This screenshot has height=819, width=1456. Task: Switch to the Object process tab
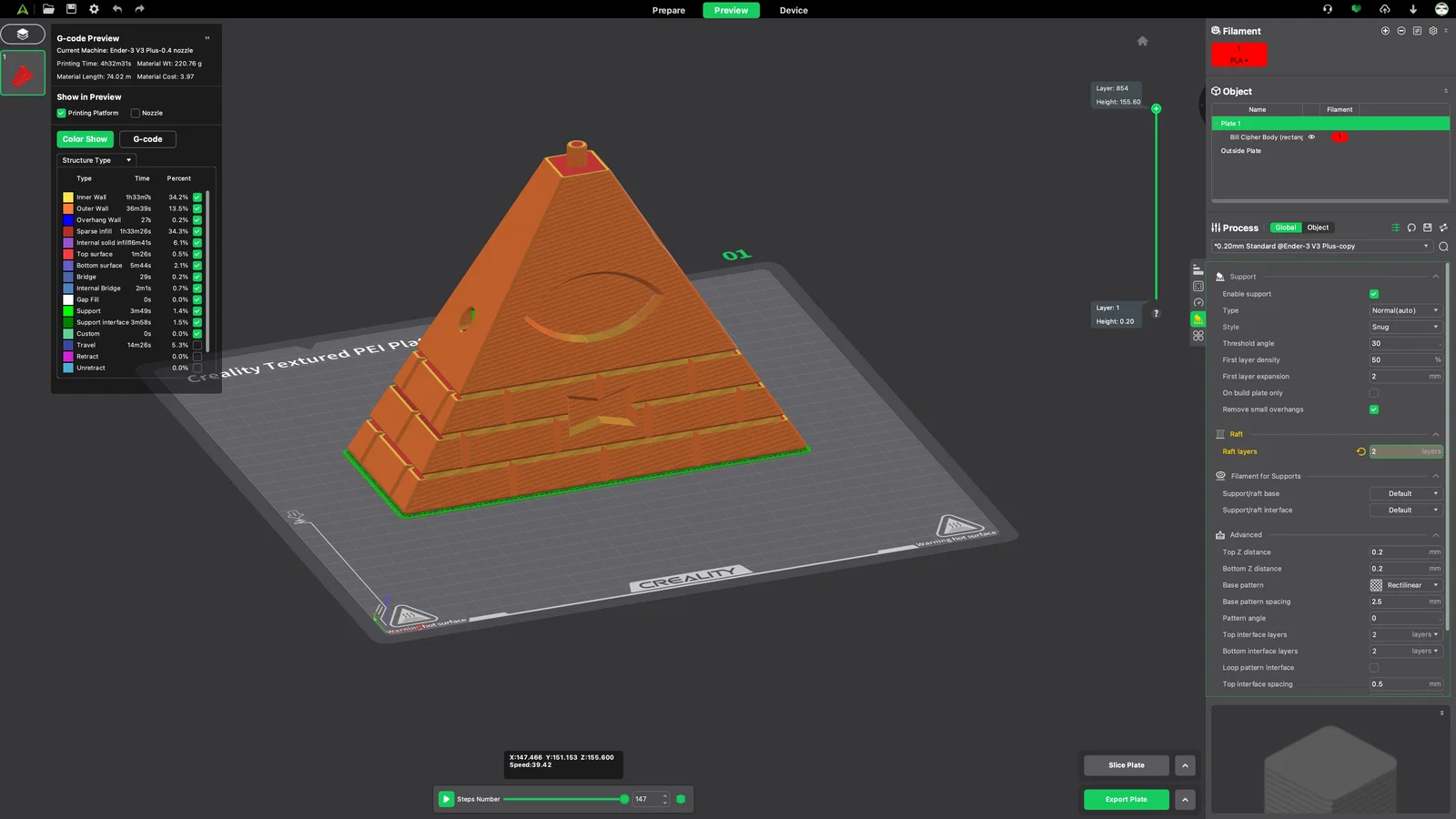[x=1318, y=227]
